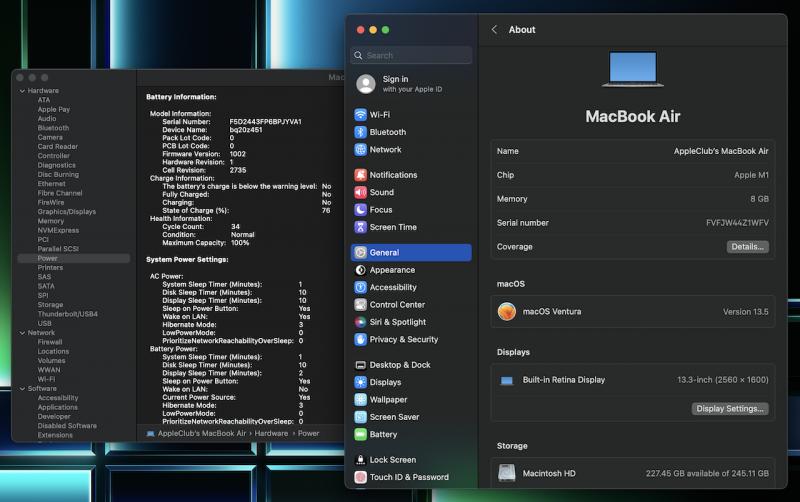Click serial number FVFJW44Z1WFV

point(737,223)
